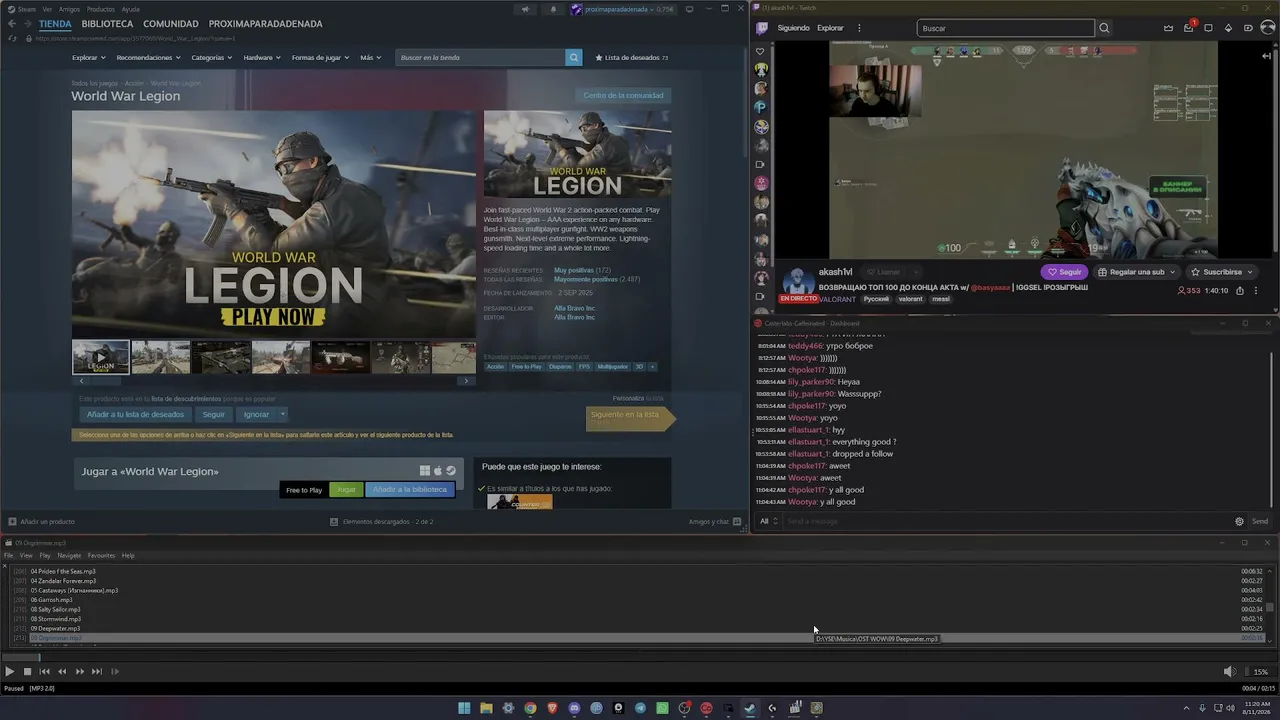Viewport: 1280px width, 720px height.
Task: Open the Ignorar dropdown arrow
Action: (283, 414)
